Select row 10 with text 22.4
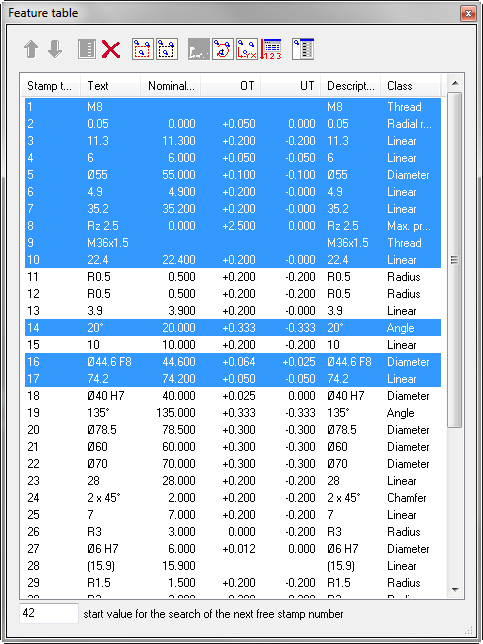483x644 pixels. (233, 260)
